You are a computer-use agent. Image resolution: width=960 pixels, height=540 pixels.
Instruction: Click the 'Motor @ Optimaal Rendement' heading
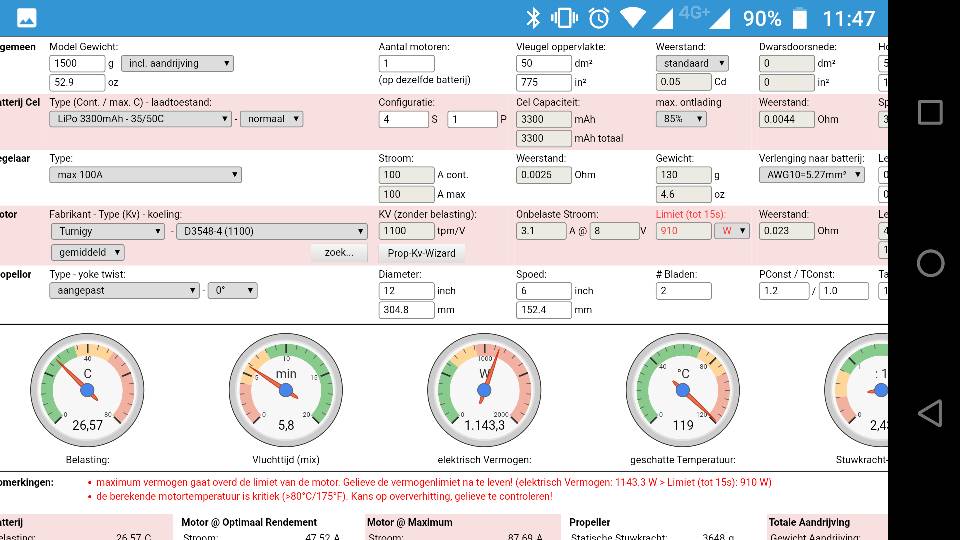pos(249,522)
